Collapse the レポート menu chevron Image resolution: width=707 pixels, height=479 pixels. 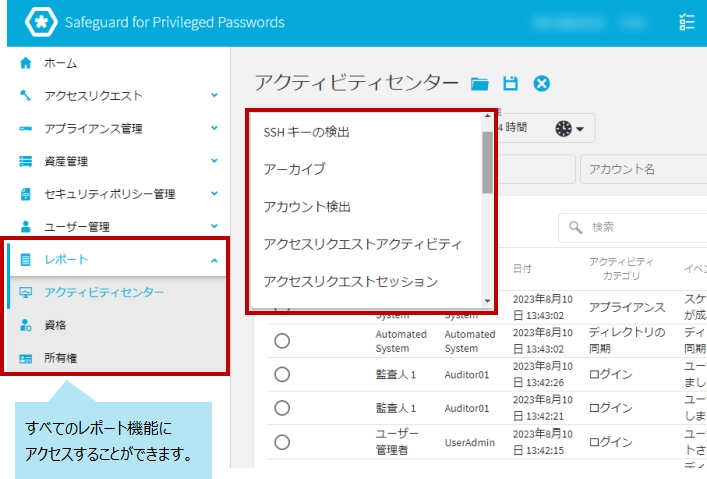(214, 260)
